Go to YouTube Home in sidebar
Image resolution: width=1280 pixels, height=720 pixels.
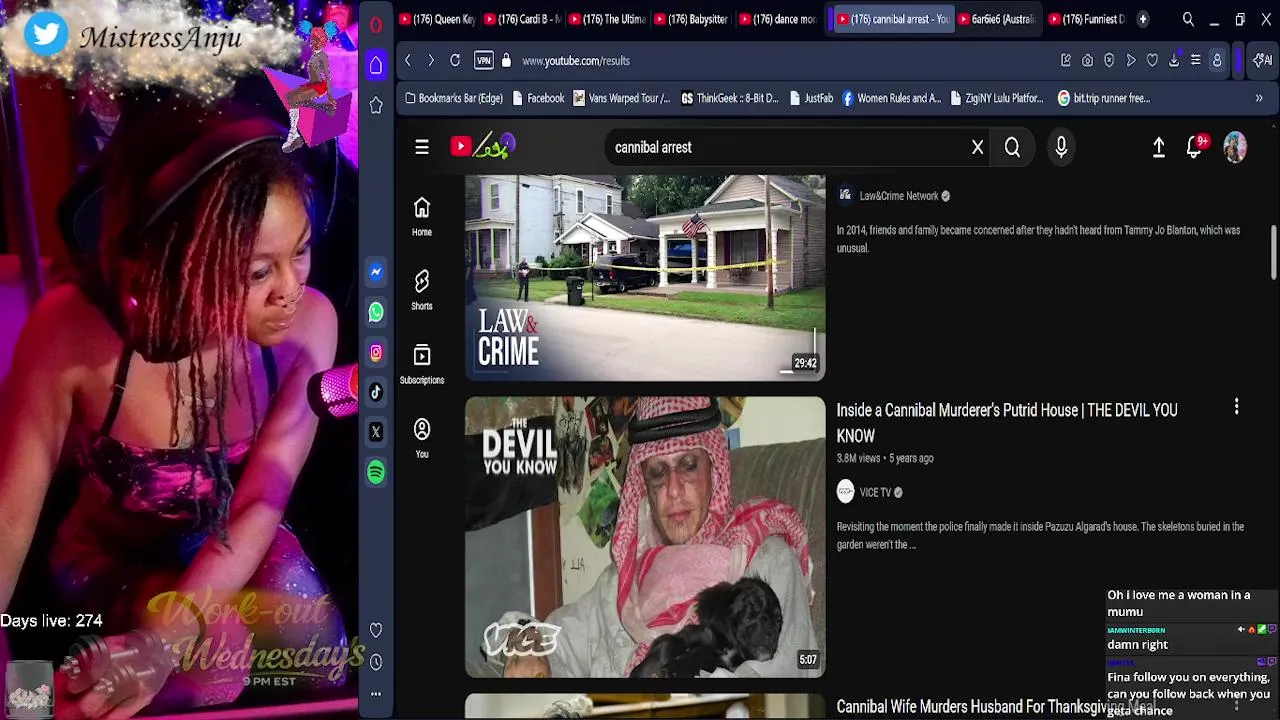[422, 216]
